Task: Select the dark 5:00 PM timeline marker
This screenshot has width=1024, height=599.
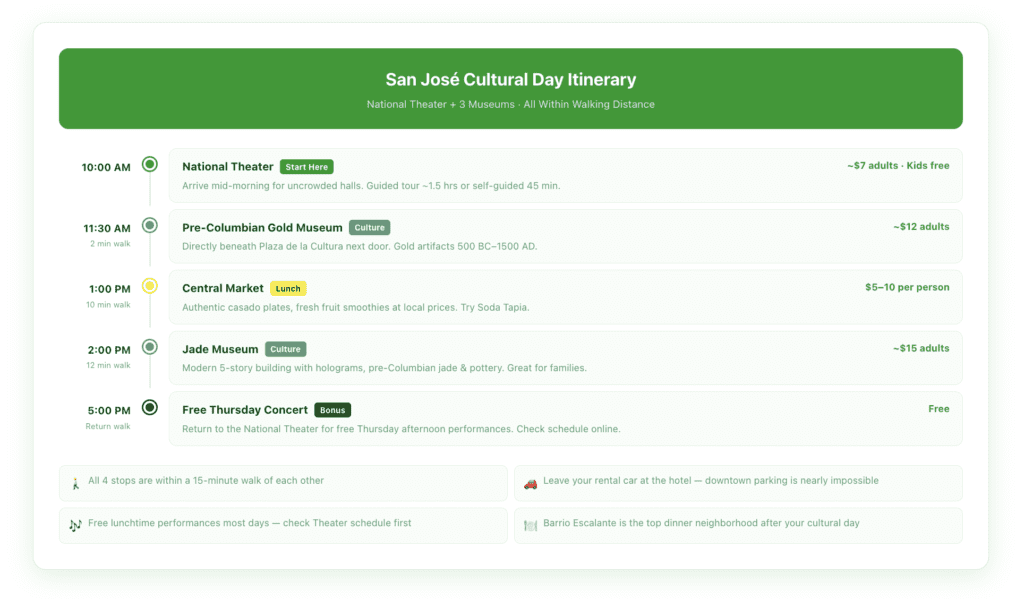Action: pos(150,408)
